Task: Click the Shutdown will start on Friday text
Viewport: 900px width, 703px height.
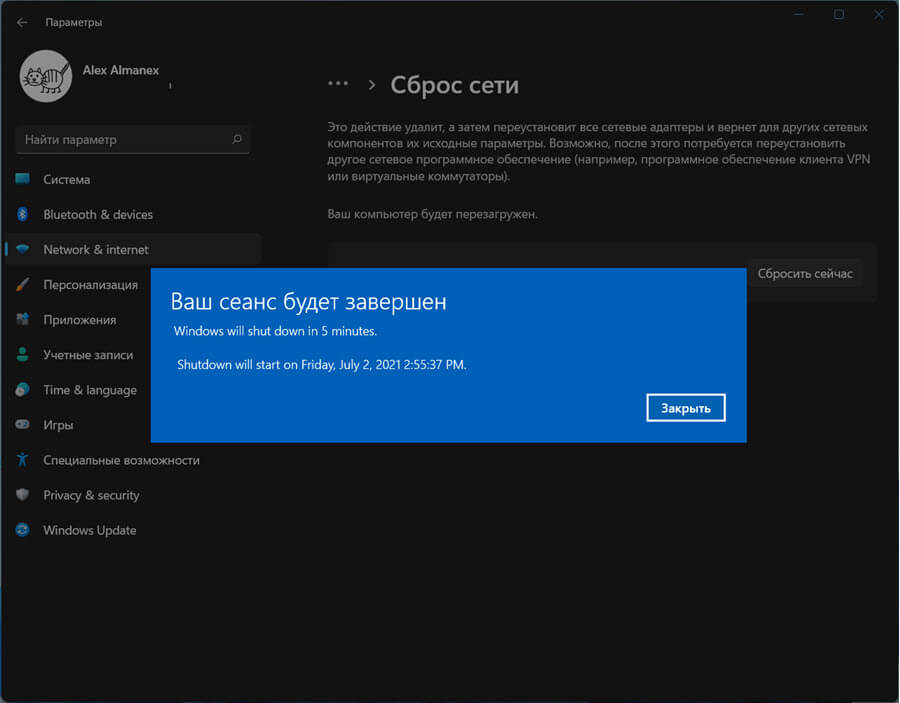Action: (321, 364)
